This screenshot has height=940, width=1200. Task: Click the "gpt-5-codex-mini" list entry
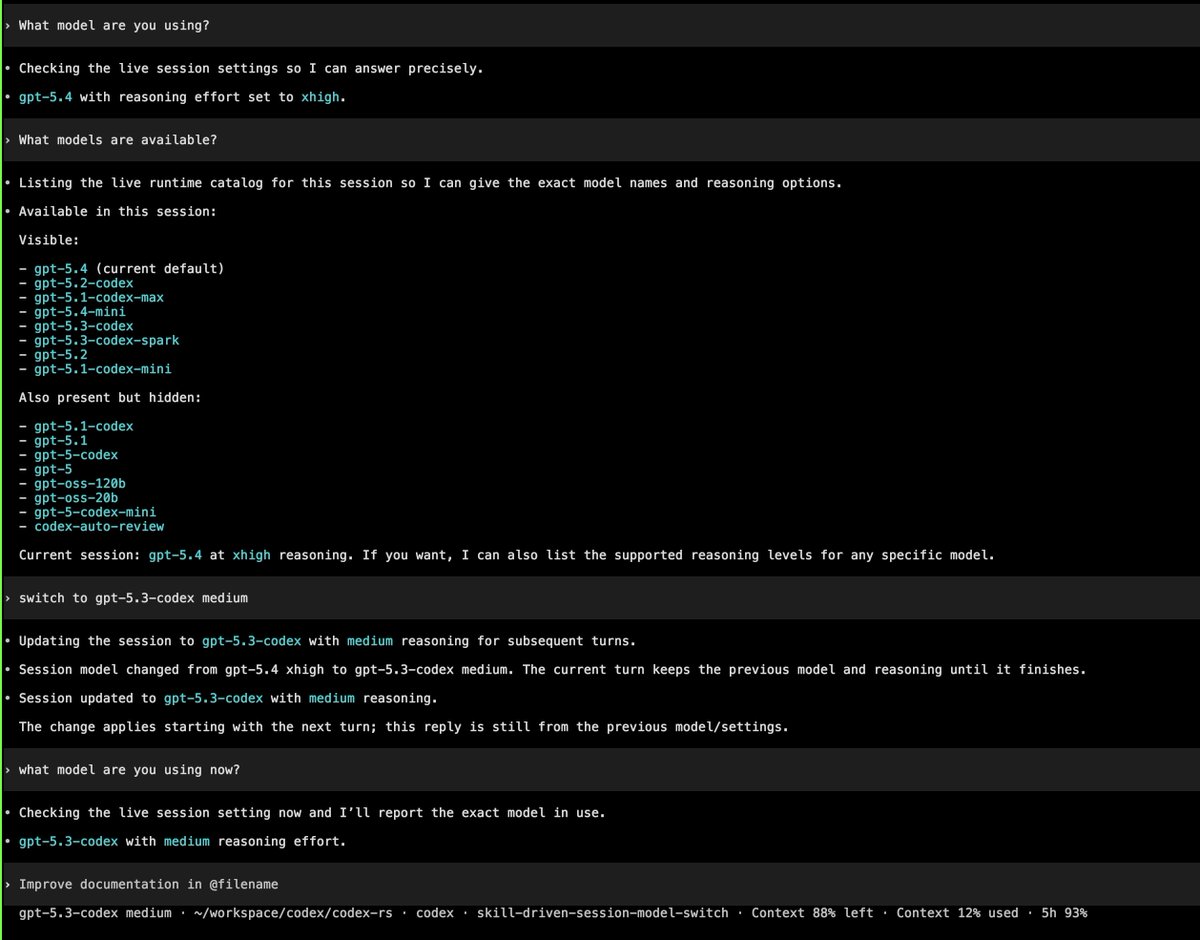point(95,512)
